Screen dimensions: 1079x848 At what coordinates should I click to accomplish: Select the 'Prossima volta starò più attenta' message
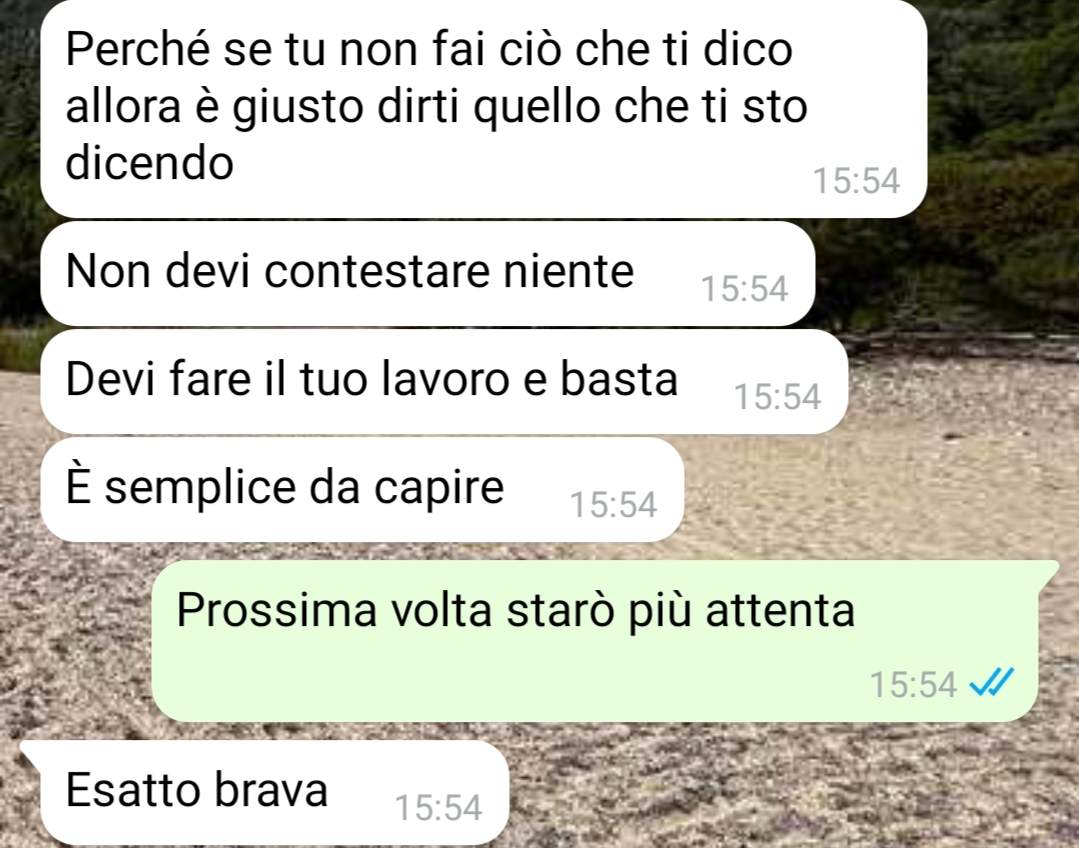coord(595,641)
